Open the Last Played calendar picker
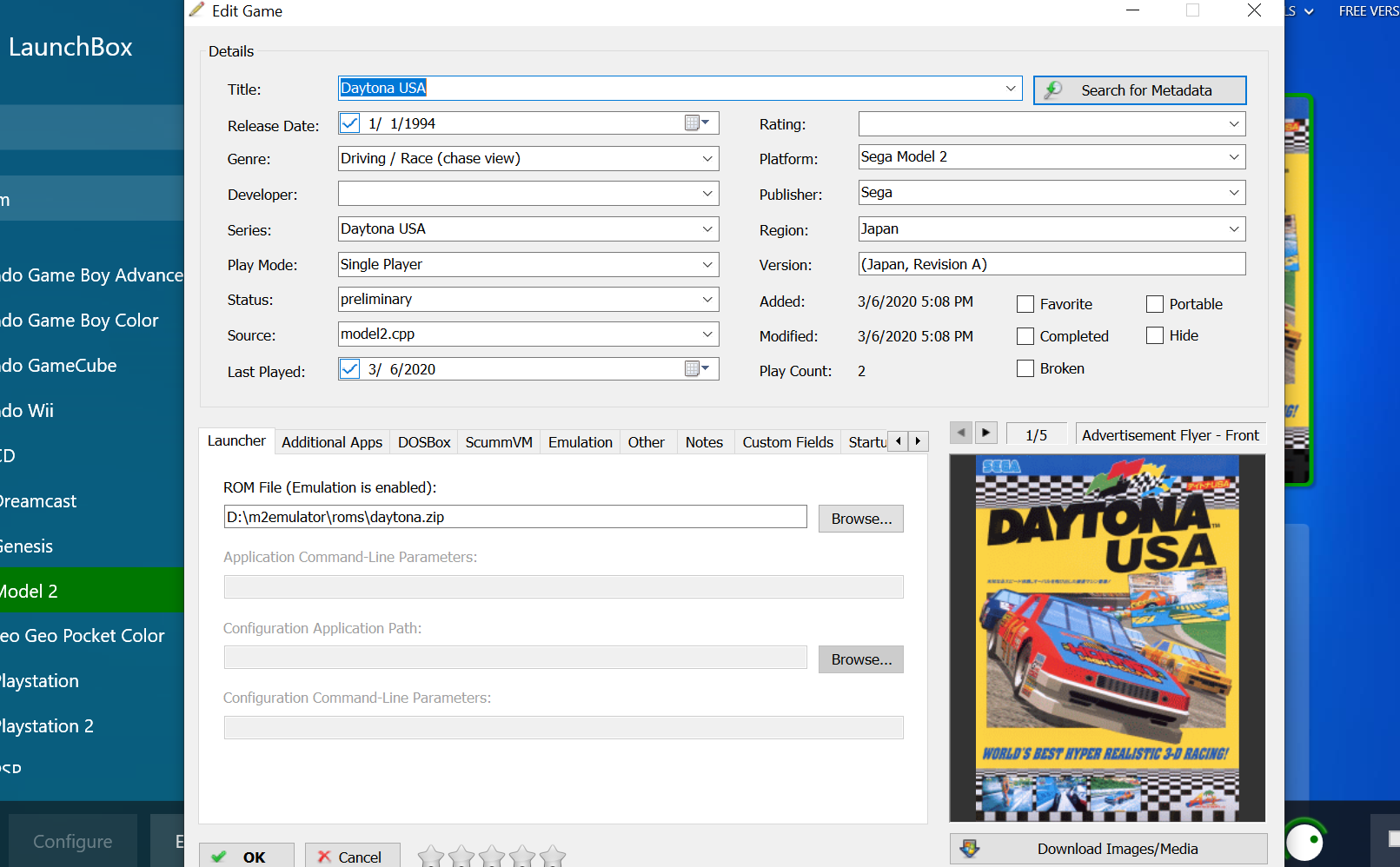This screenshot has width=1400, height=867. tap(697, 369)
